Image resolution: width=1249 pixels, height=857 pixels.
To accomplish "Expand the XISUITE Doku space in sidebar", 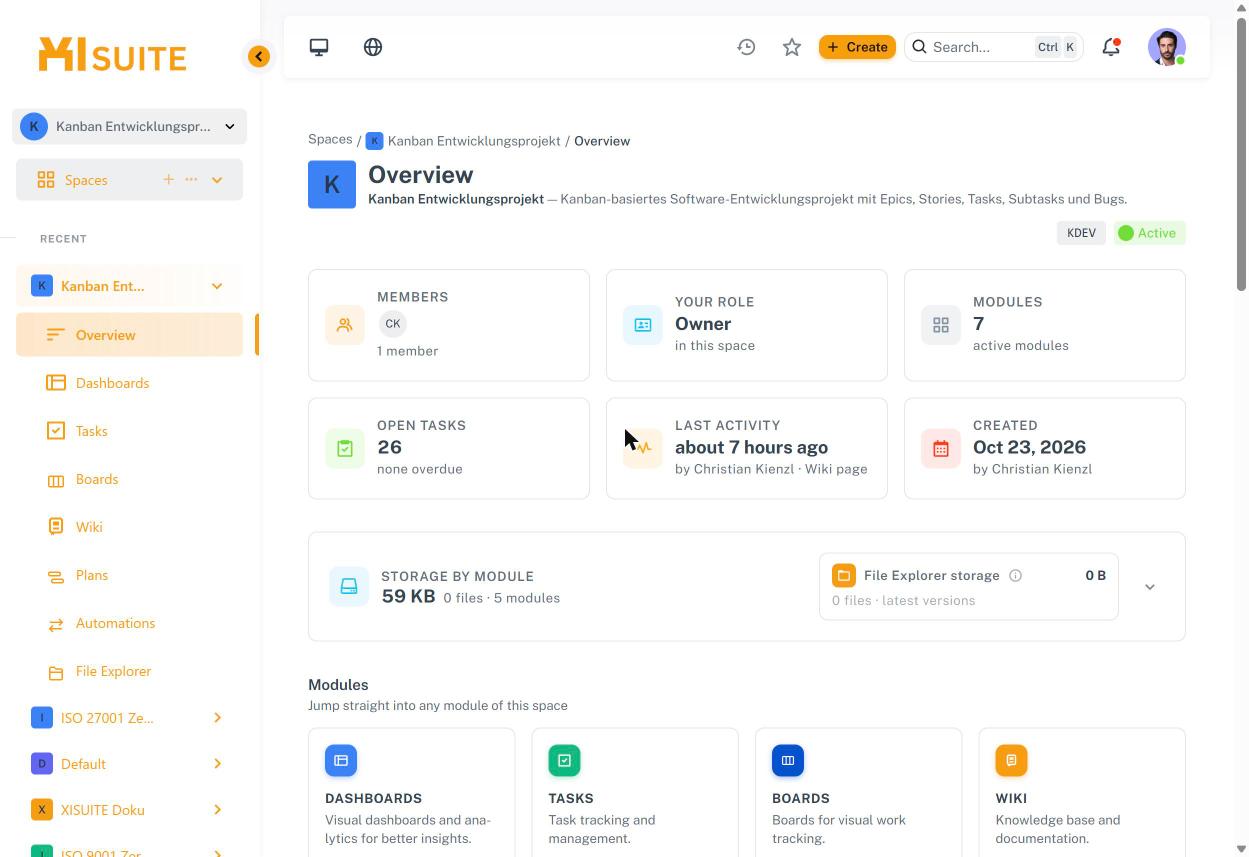I will tap(217, 810).
